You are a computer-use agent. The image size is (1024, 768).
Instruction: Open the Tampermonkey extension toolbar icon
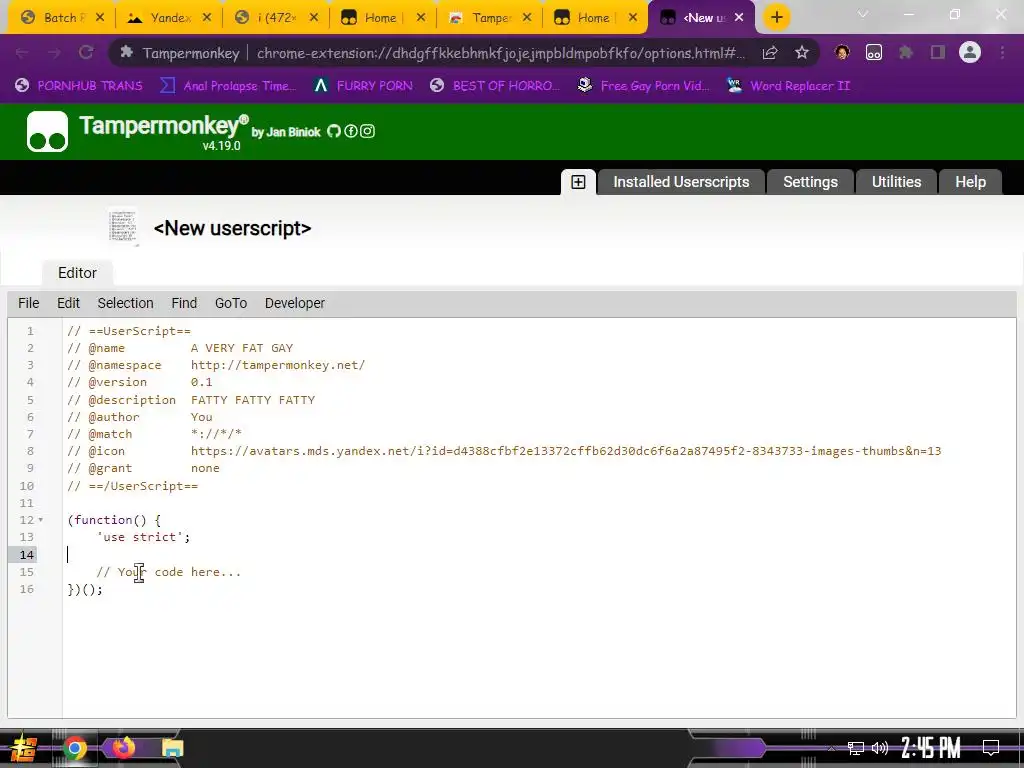[874, 52]
